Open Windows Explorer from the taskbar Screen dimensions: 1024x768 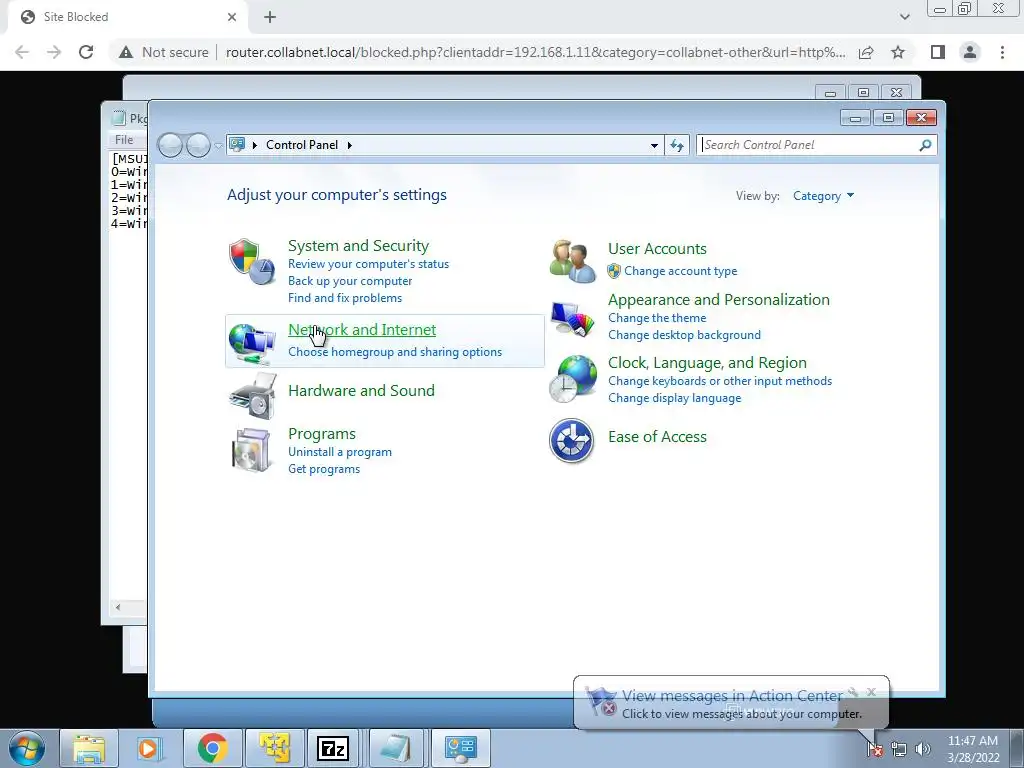[x=89, y=748]
